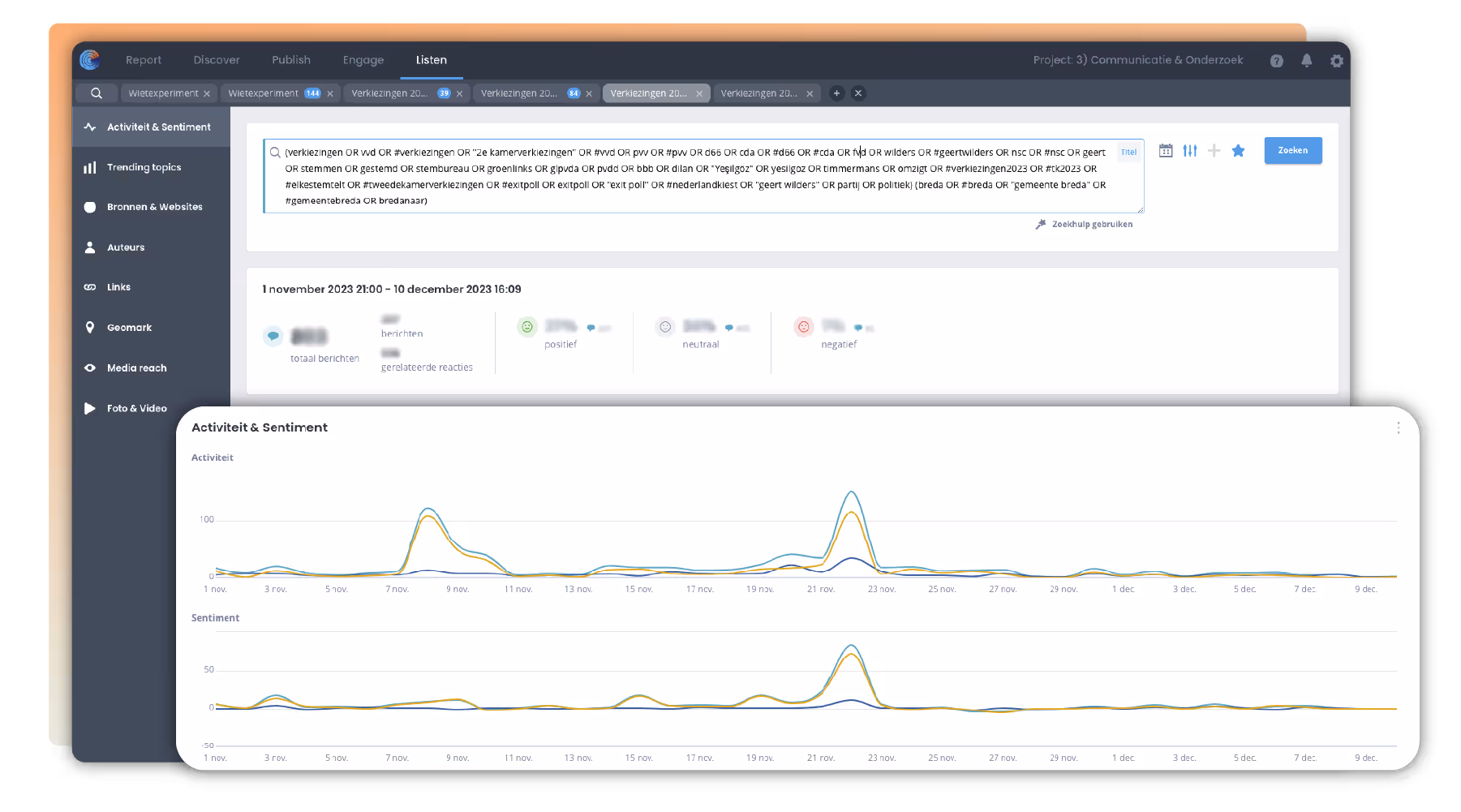Click the 21 nov. peak in Activiteit chart
The height and width of the screenshot is (812, 1461).
(x=851, y=492)
